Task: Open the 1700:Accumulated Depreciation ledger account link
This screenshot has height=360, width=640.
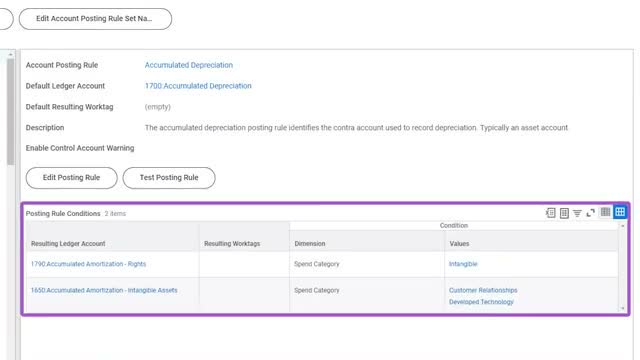Action: pyautogui.click(x=198, y=86)
